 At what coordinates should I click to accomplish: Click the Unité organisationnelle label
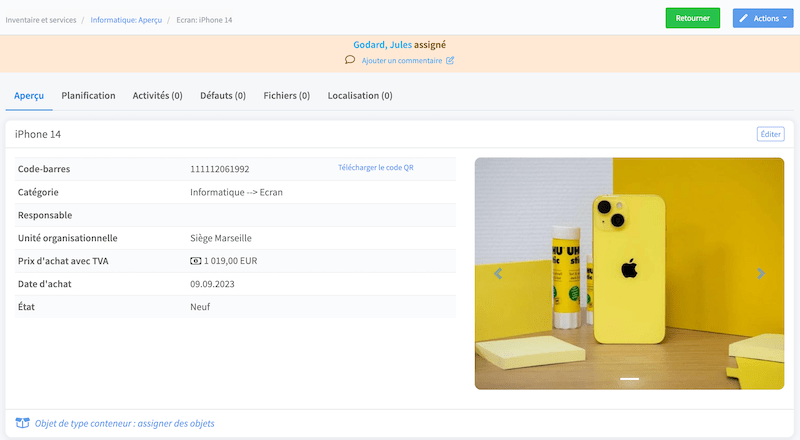(67, 238)
